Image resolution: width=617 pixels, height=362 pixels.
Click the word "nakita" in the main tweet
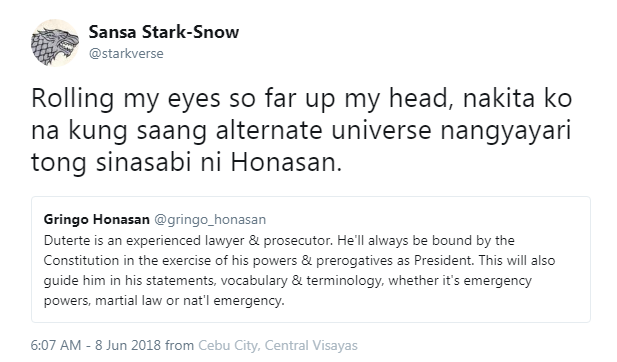tap(499, 98)
